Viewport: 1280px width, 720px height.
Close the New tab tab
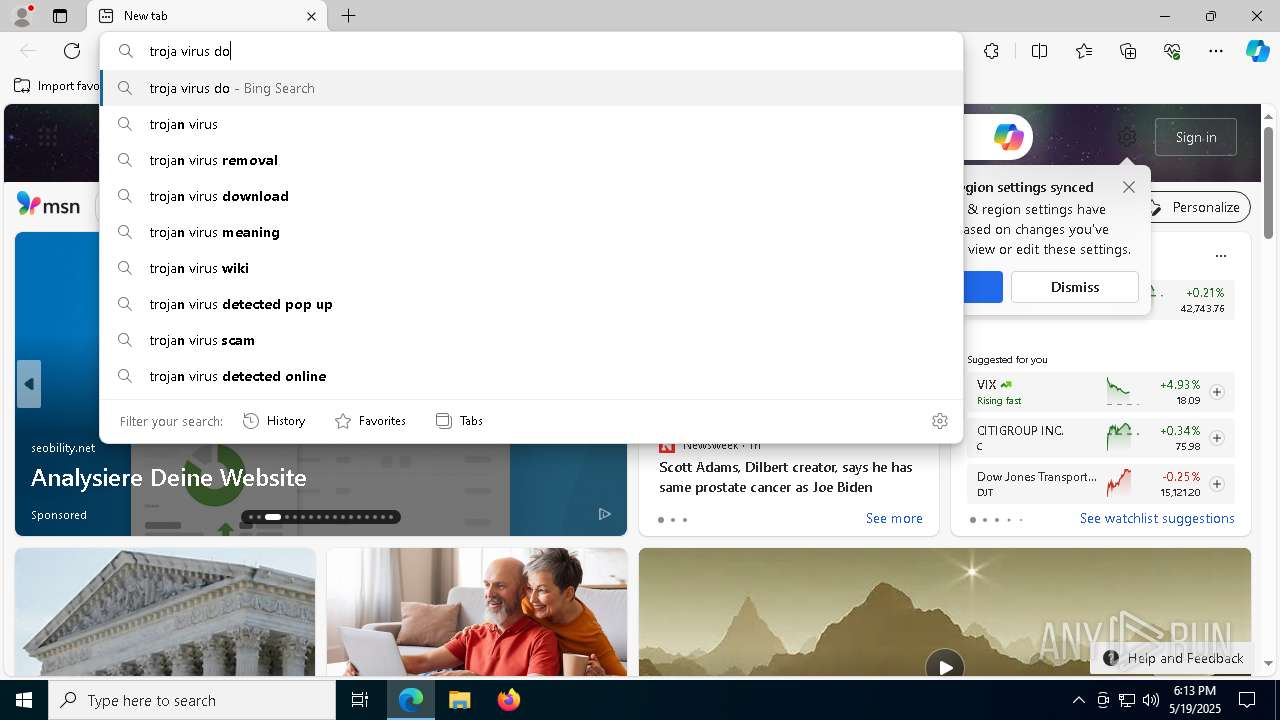(x=311, y=16)
